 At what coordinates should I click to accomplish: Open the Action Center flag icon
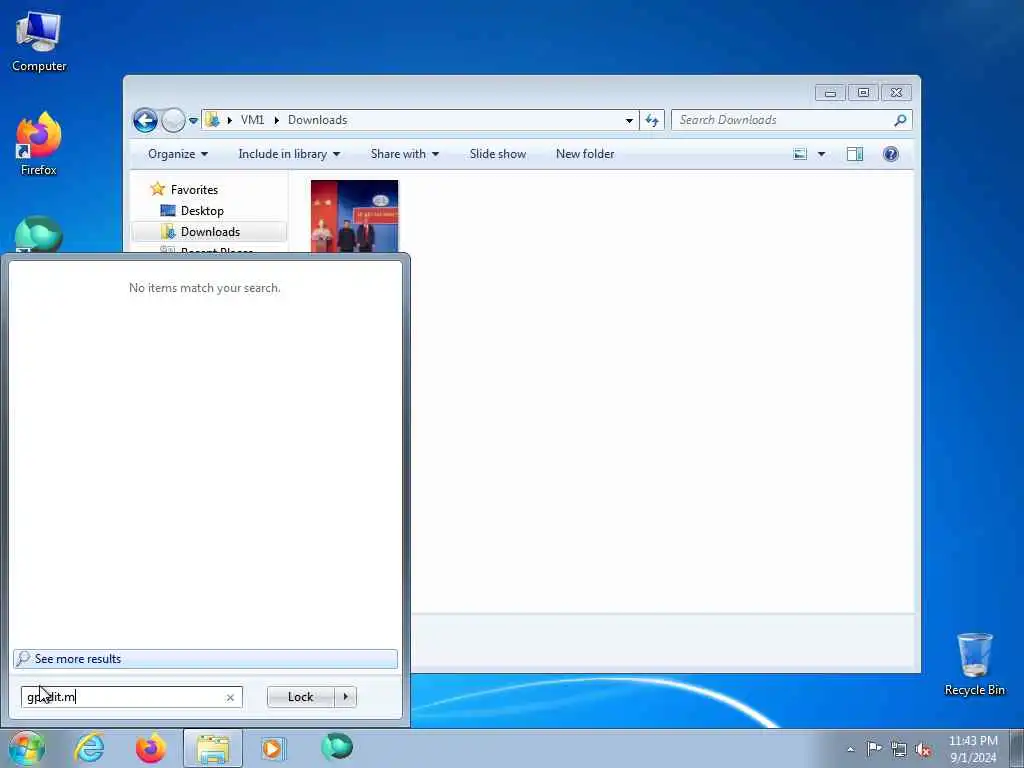(x=874, y=748)
